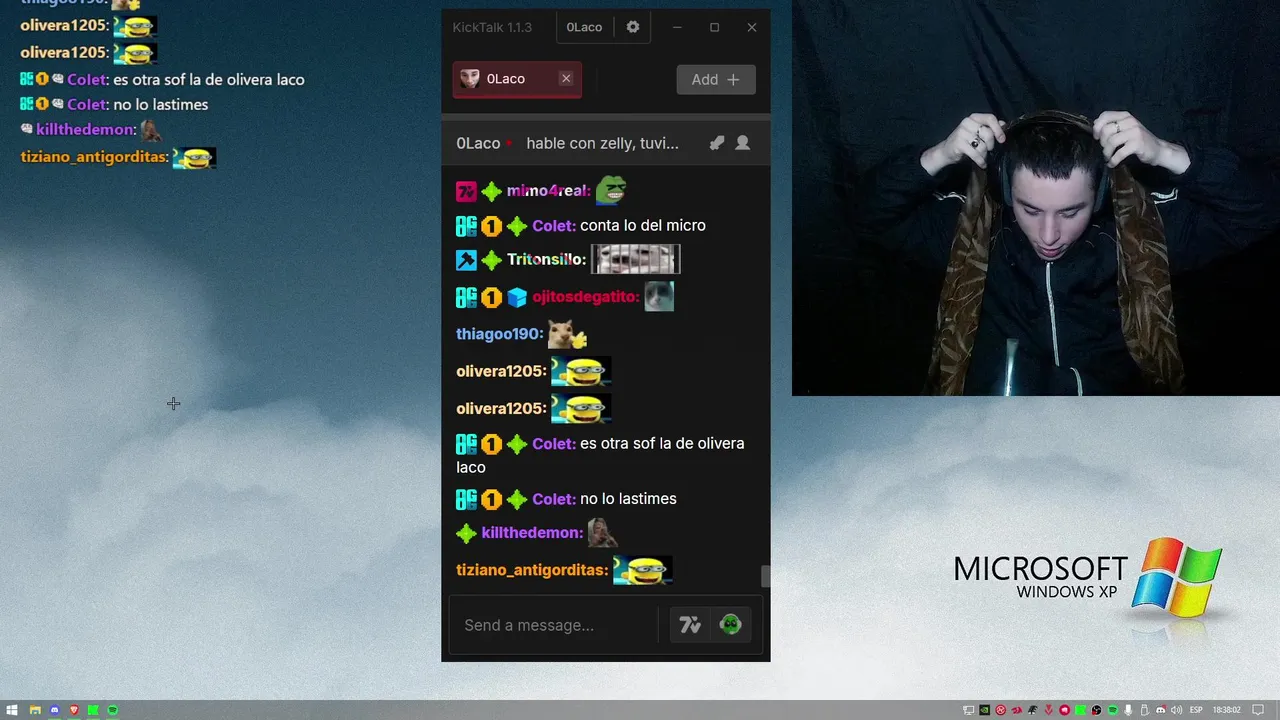Screen dimensions: 1280x720
Task: Click username Tritonsillo
Action: tap(546, 260)
